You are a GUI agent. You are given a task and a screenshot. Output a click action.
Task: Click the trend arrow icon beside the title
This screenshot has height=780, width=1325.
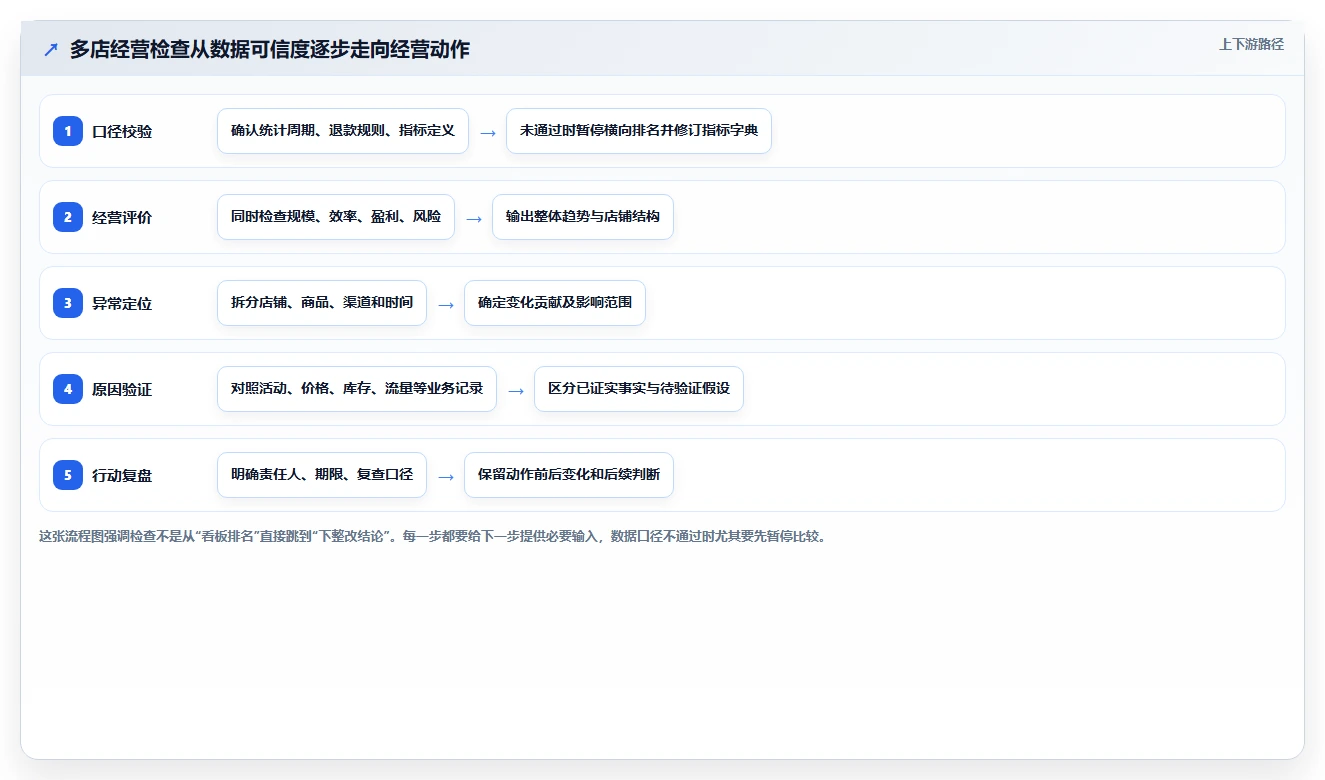click(x=51, y=50)
